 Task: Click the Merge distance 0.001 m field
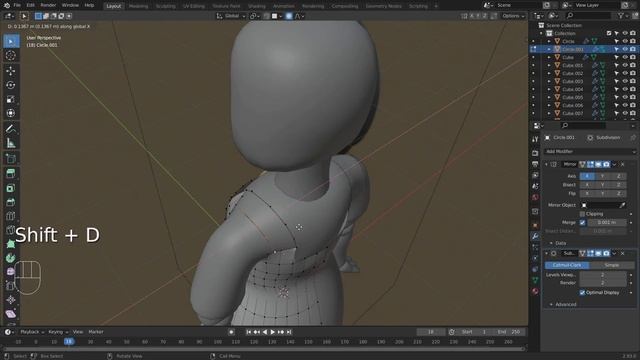pyautogui.click(x=607, y=222)
